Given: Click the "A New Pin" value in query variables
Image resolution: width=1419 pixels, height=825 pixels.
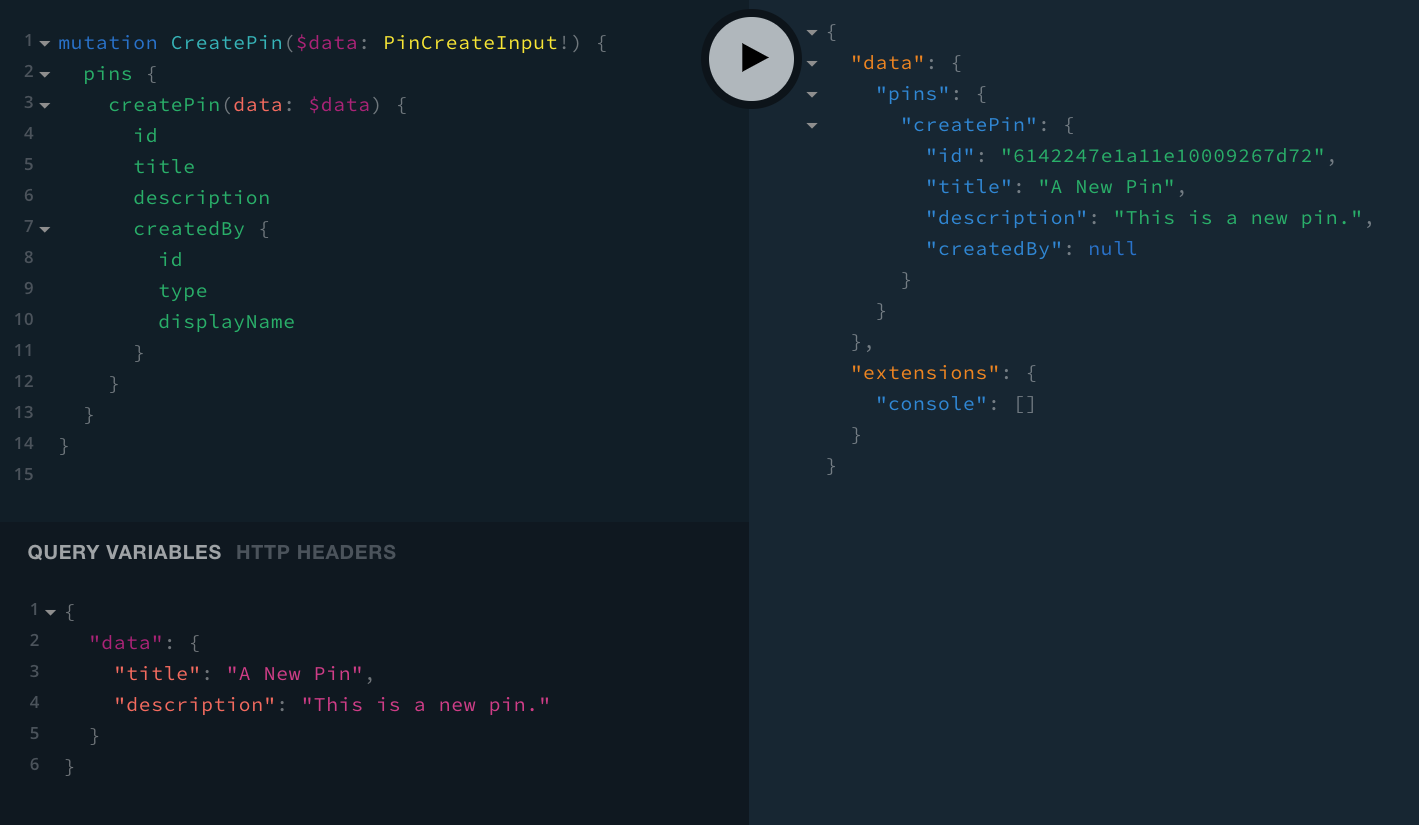Looking at the screenshot, I should (295, 674).
